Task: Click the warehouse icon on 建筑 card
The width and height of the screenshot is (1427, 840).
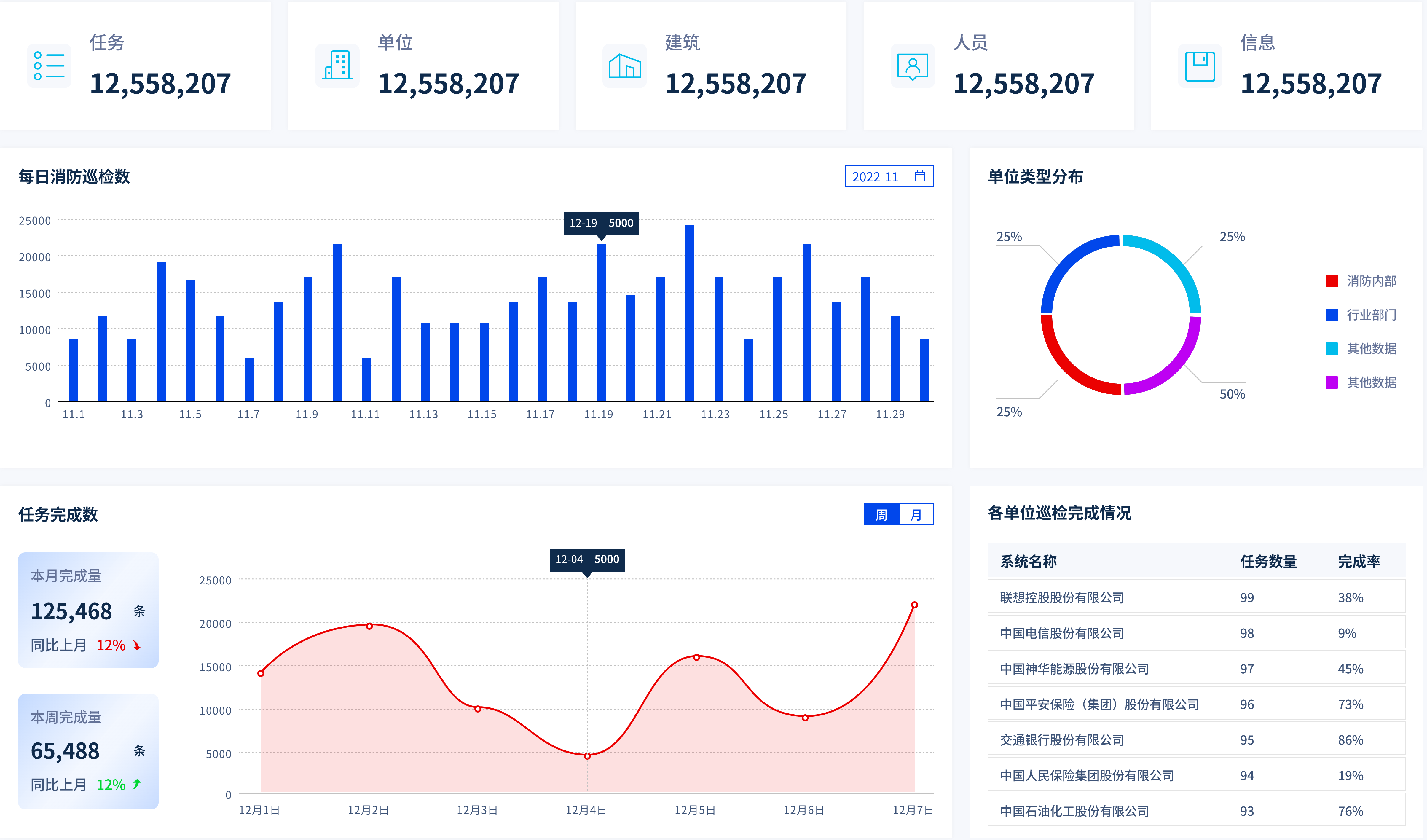Action: pyautogui.click(x=625, y=66)
